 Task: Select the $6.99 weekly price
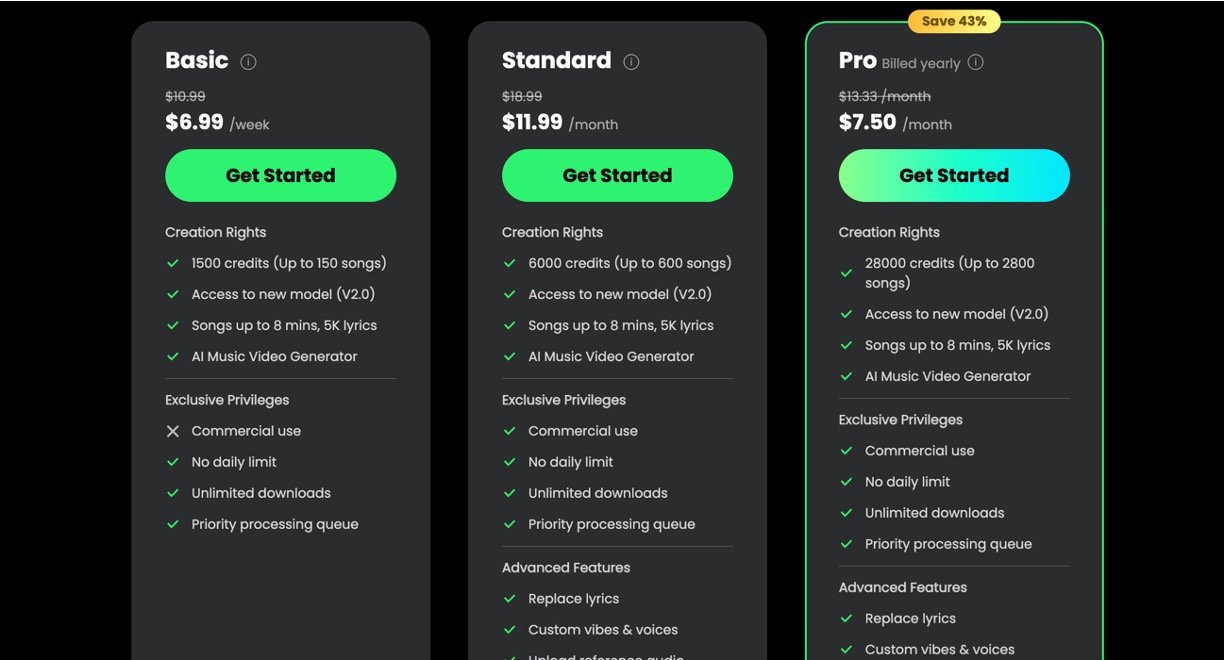[194, 123]
